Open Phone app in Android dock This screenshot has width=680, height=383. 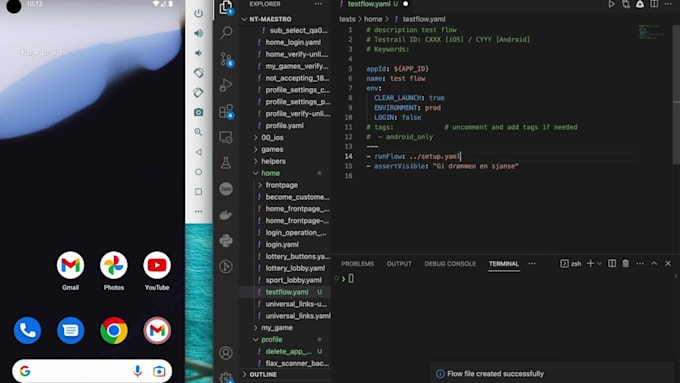(27, 331)
